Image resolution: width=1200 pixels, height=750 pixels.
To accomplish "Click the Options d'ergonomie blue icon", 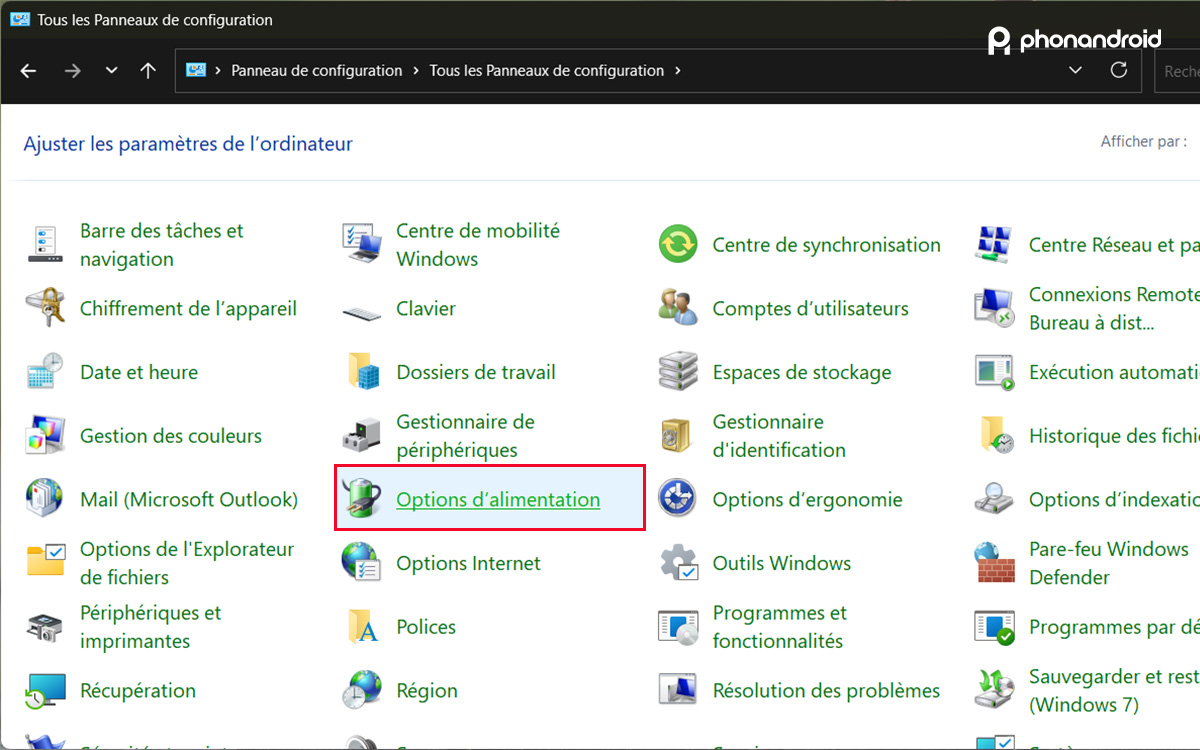I will tap(678, 499).
